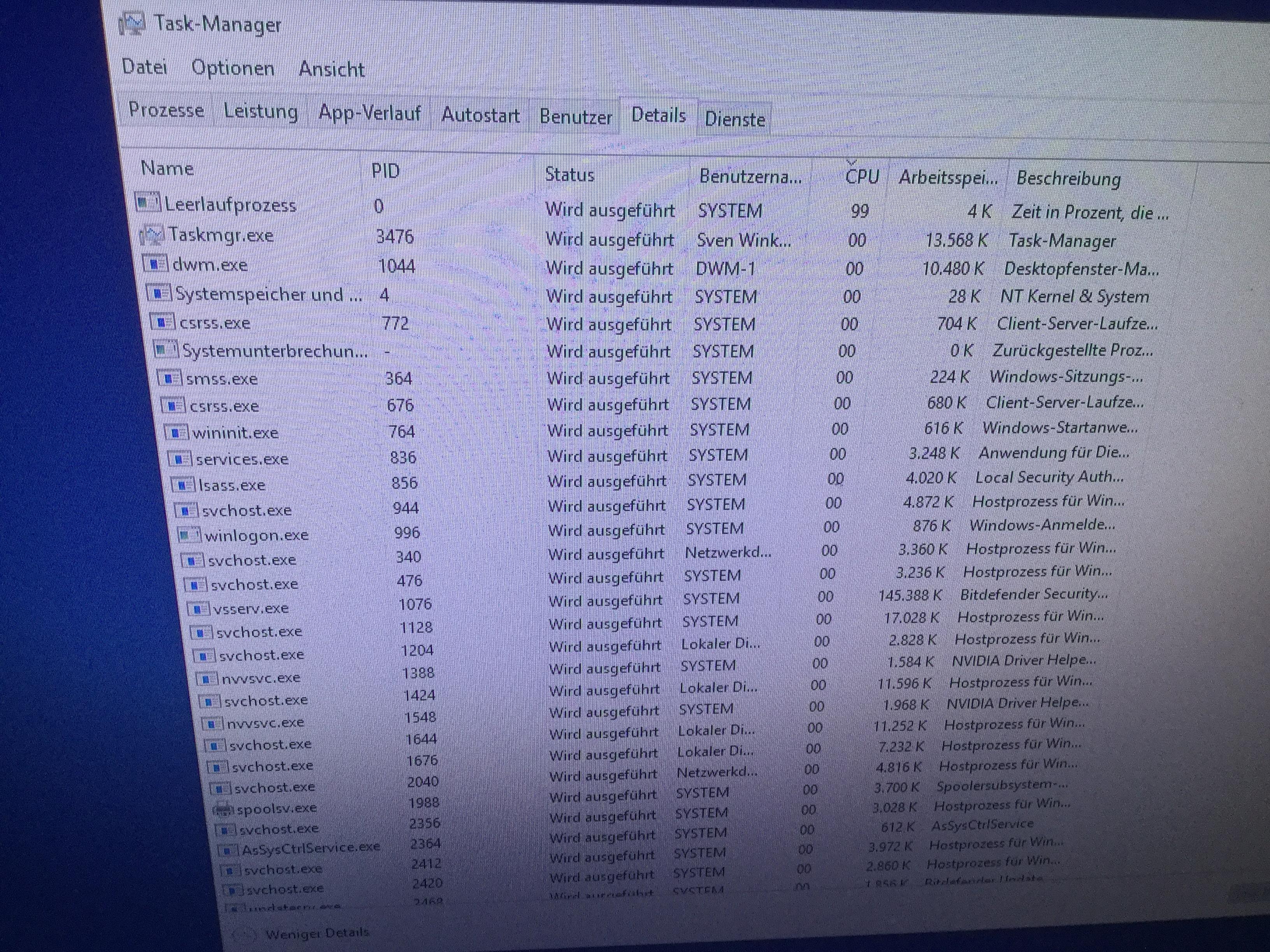Click the winlogon.exe process icon
The height and width of the screenshot is (952, 1270).
[x=190, y=535]
